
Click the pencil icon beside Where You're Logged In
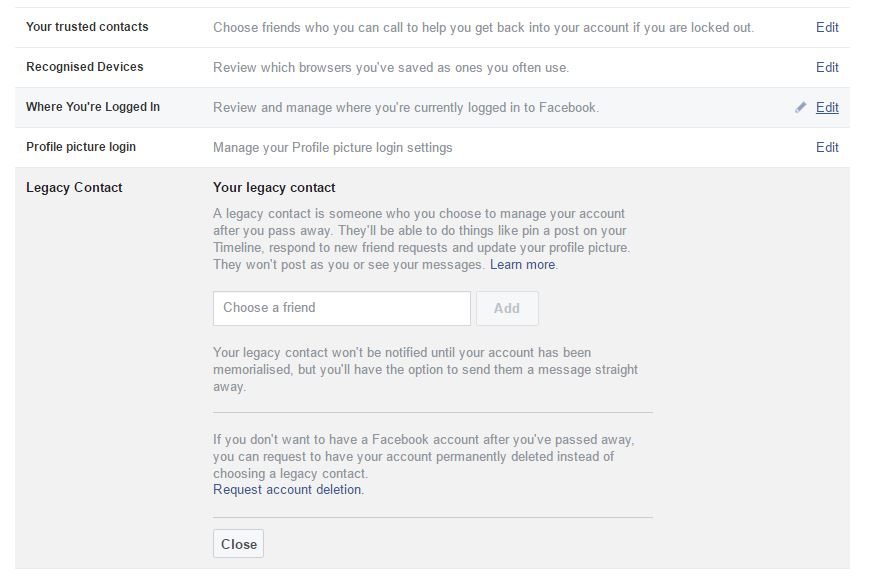[800, 107]
